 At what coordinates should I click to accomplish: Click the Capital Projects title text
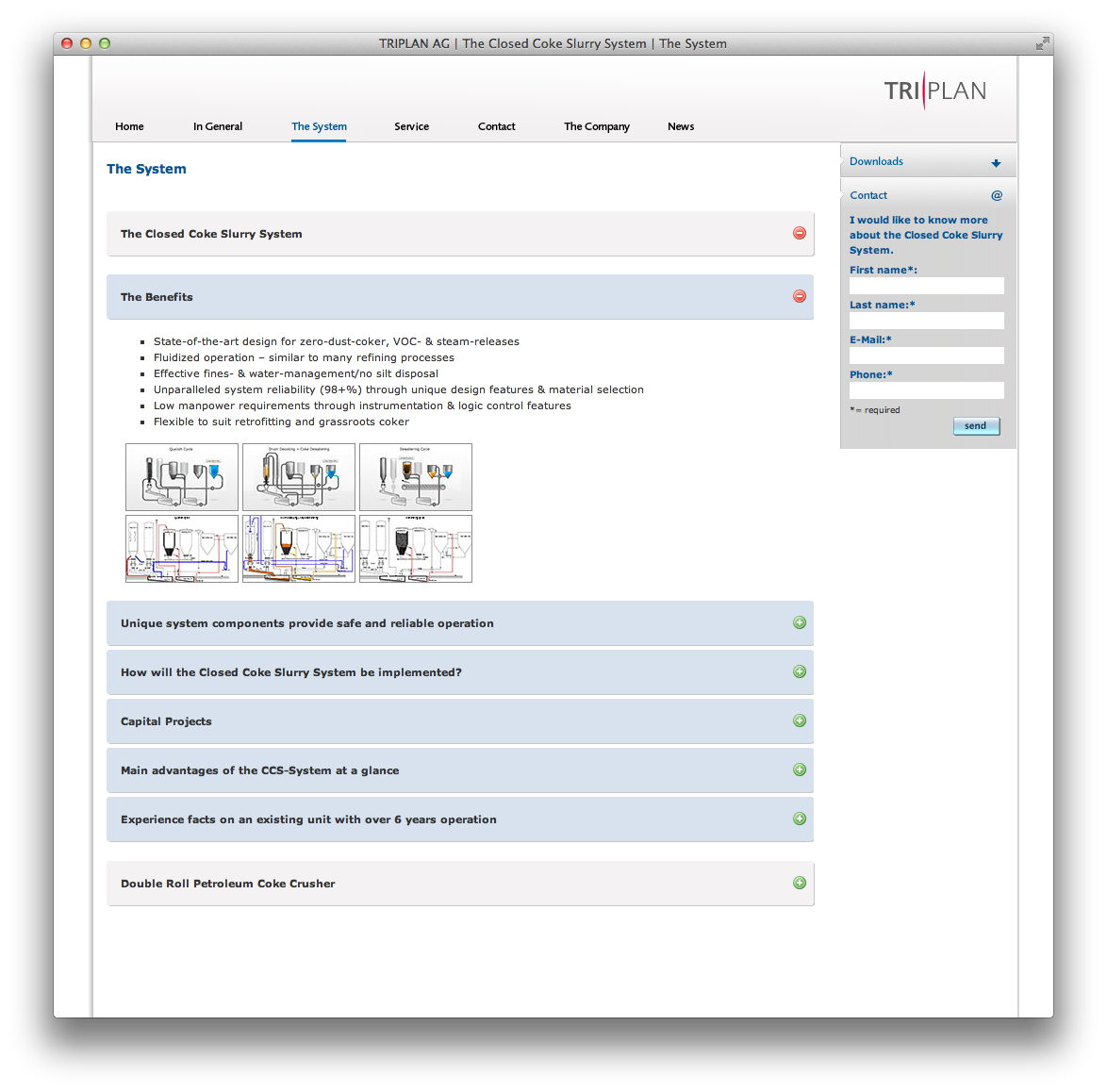pyautogui.click(x=166, y=721)
